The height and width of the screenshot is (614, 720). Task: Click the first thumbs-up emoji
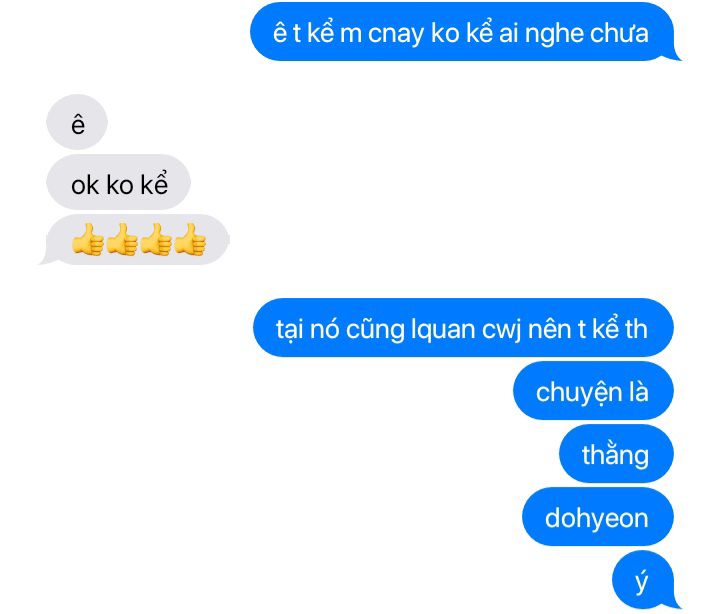click(x=88, y=239)
